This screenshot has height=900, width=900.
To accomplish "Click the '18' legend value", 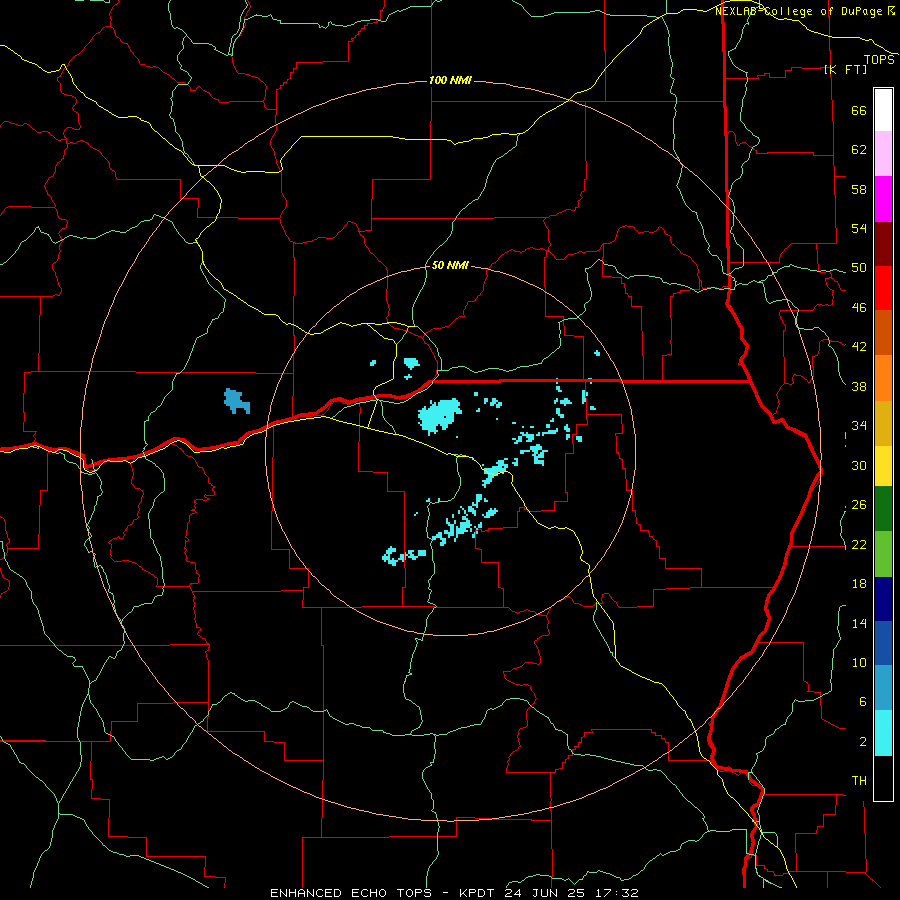I will point(859,584).
